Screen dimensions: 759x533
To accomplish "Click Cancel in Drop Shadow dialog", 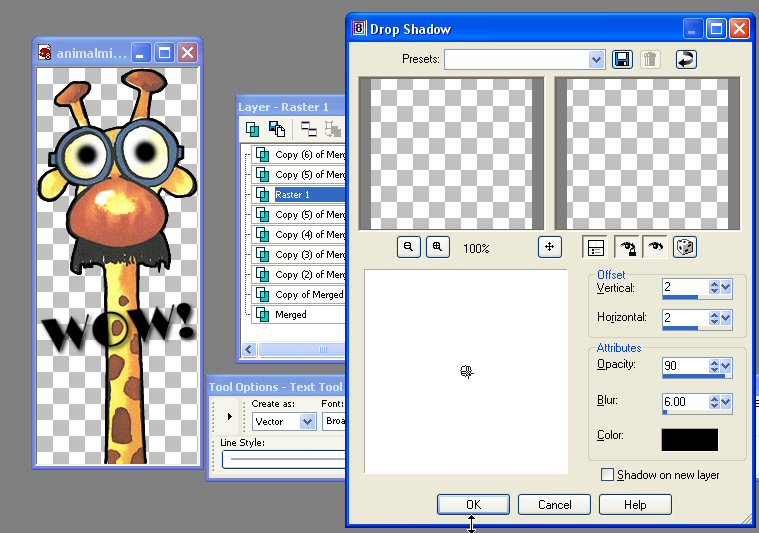I will click(554, 504).
